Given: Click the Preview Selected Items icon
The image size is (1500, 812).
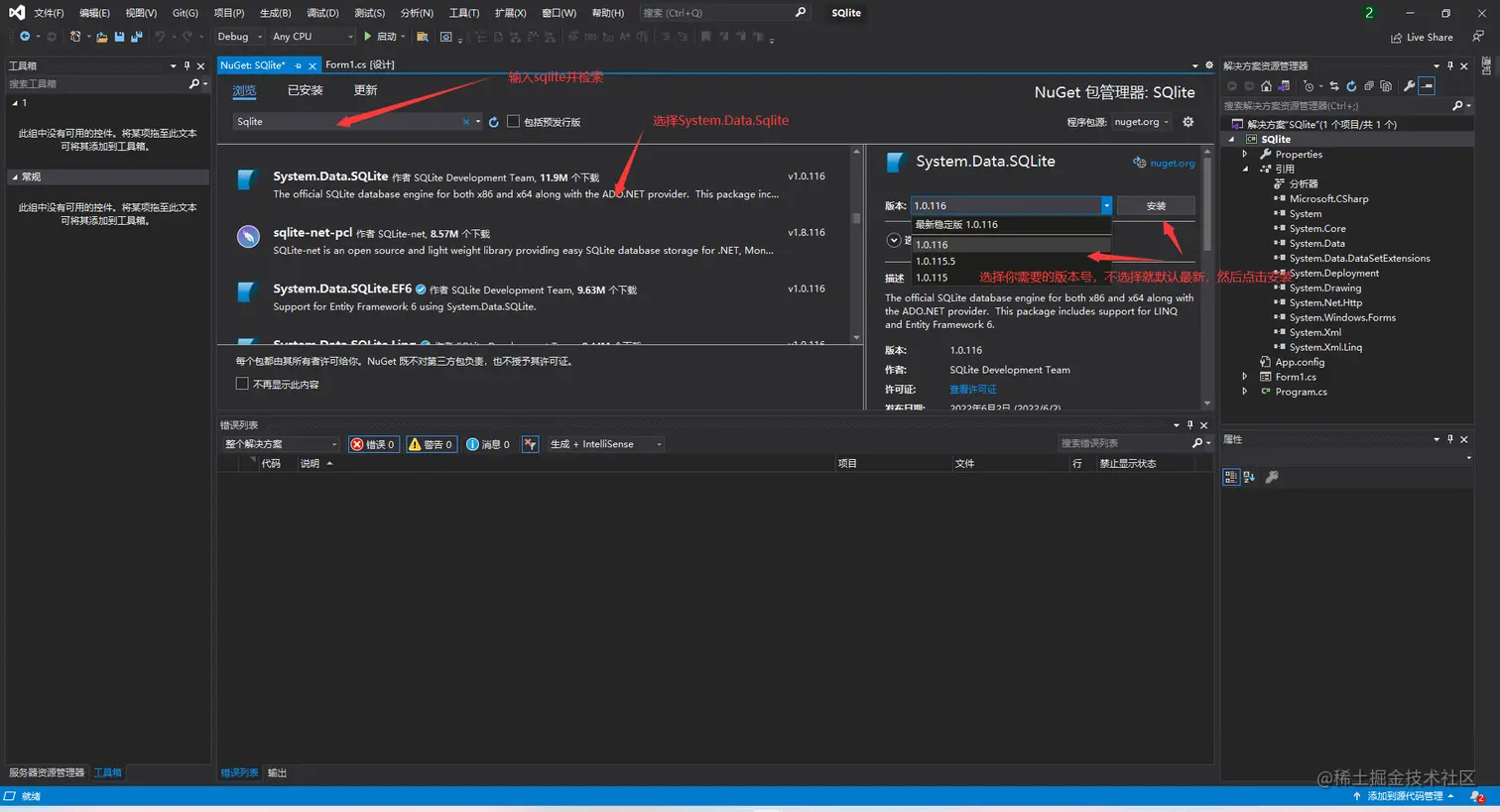Looking at the screenshot, I should pos(1427,86).
